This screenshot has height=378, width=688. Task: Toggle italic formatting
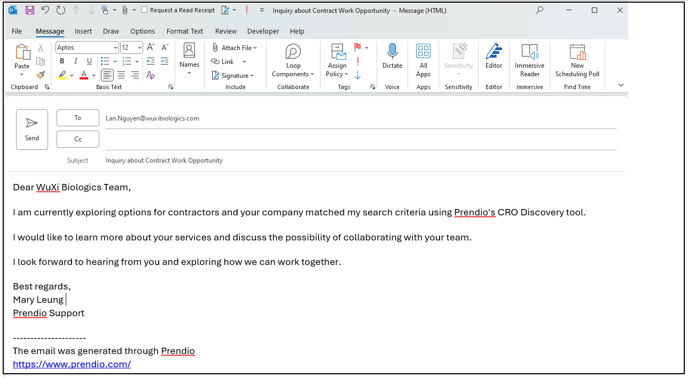75,61
